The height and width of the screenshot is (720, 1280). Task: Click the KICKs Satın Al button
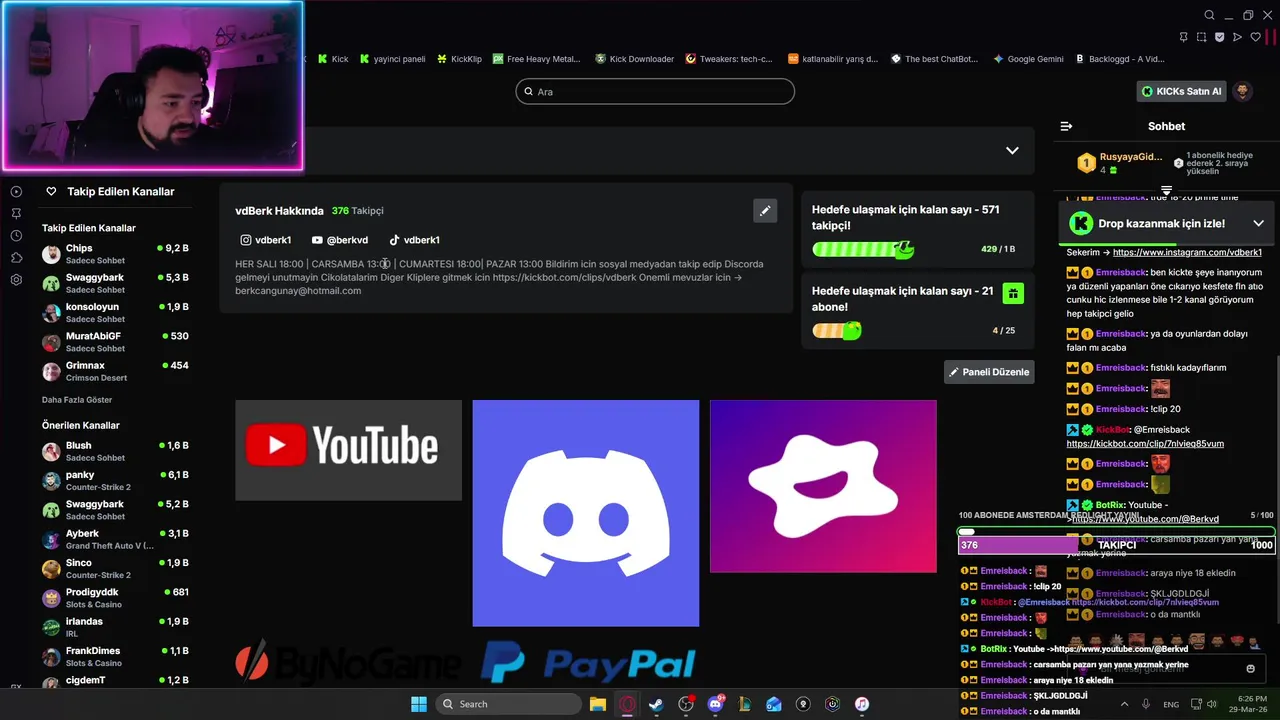pyautogui.click(x=1181, y=91)
